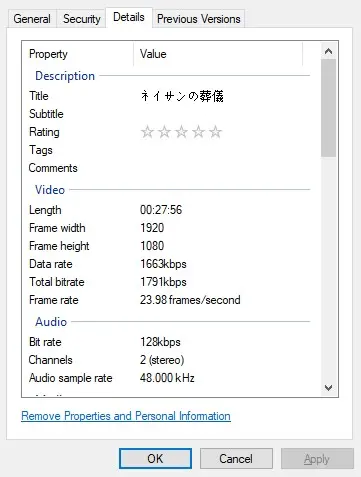Screen dimensions: 361x477
Task: Click the Cancel button
Action: coord(236,459)
